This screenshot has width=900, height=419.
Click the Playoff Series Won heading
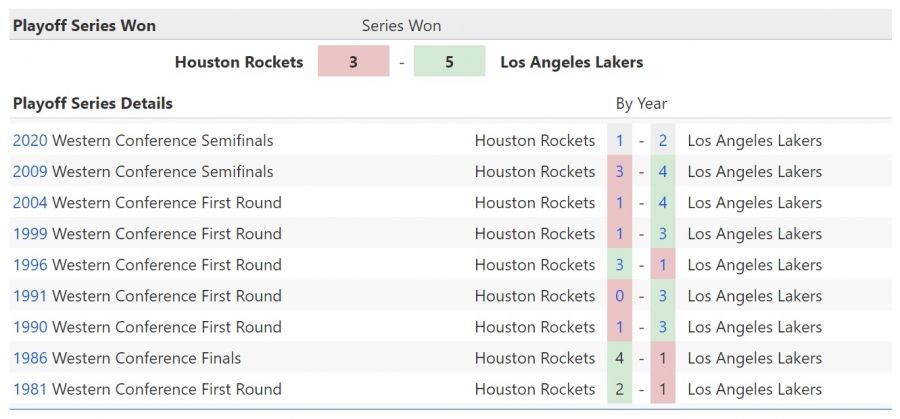(84, 25)
